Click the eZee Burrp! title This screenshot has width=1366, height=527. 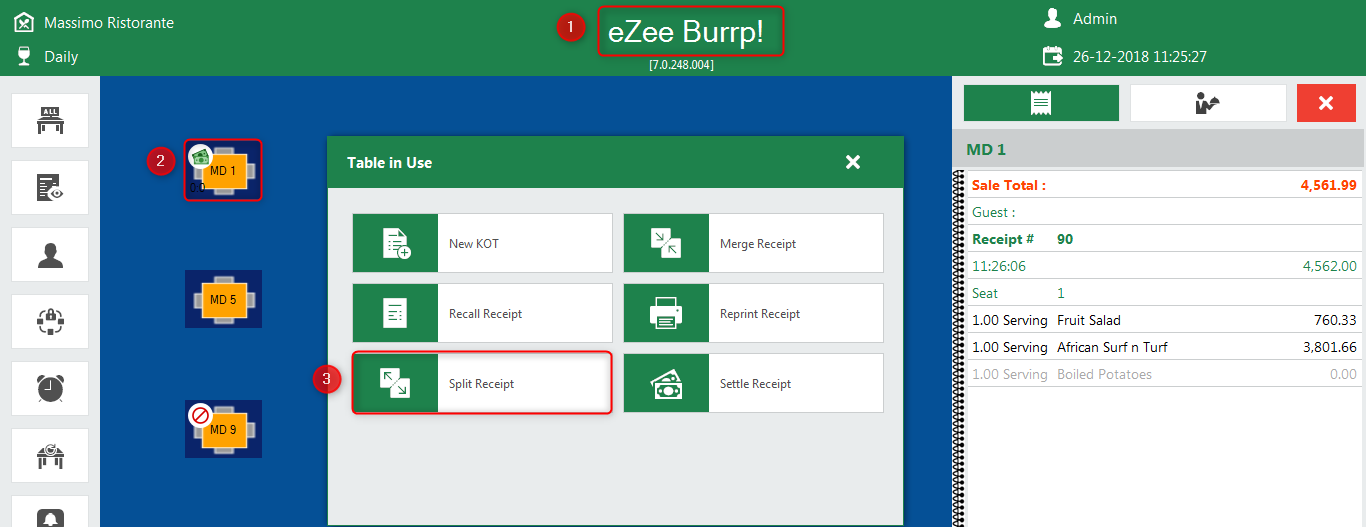pyautogui.click(x=686, y=32)
